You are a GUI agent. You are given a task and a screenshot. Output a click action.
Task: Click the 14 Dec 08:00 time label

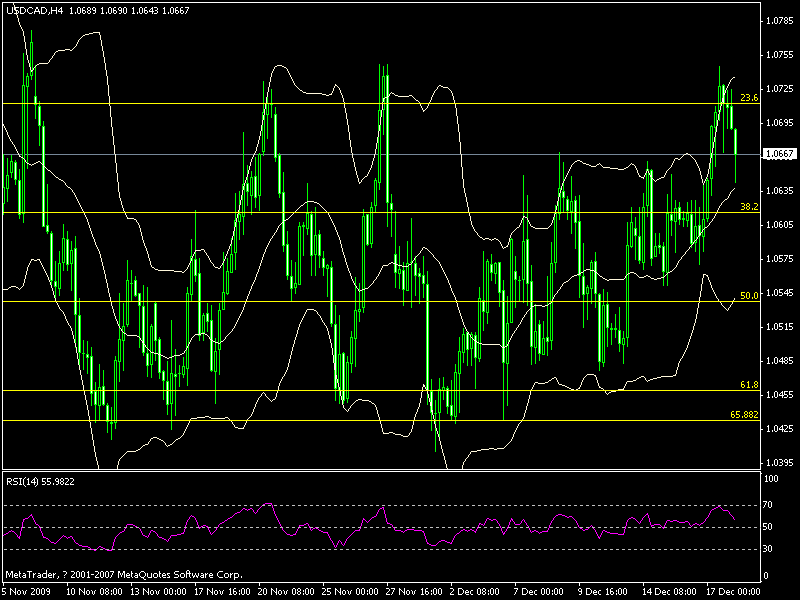[670, 591]
